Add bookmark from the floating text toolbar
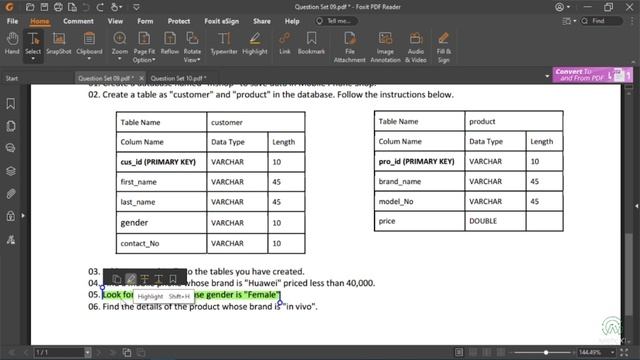640x360 pixels. tap(173, 279)
